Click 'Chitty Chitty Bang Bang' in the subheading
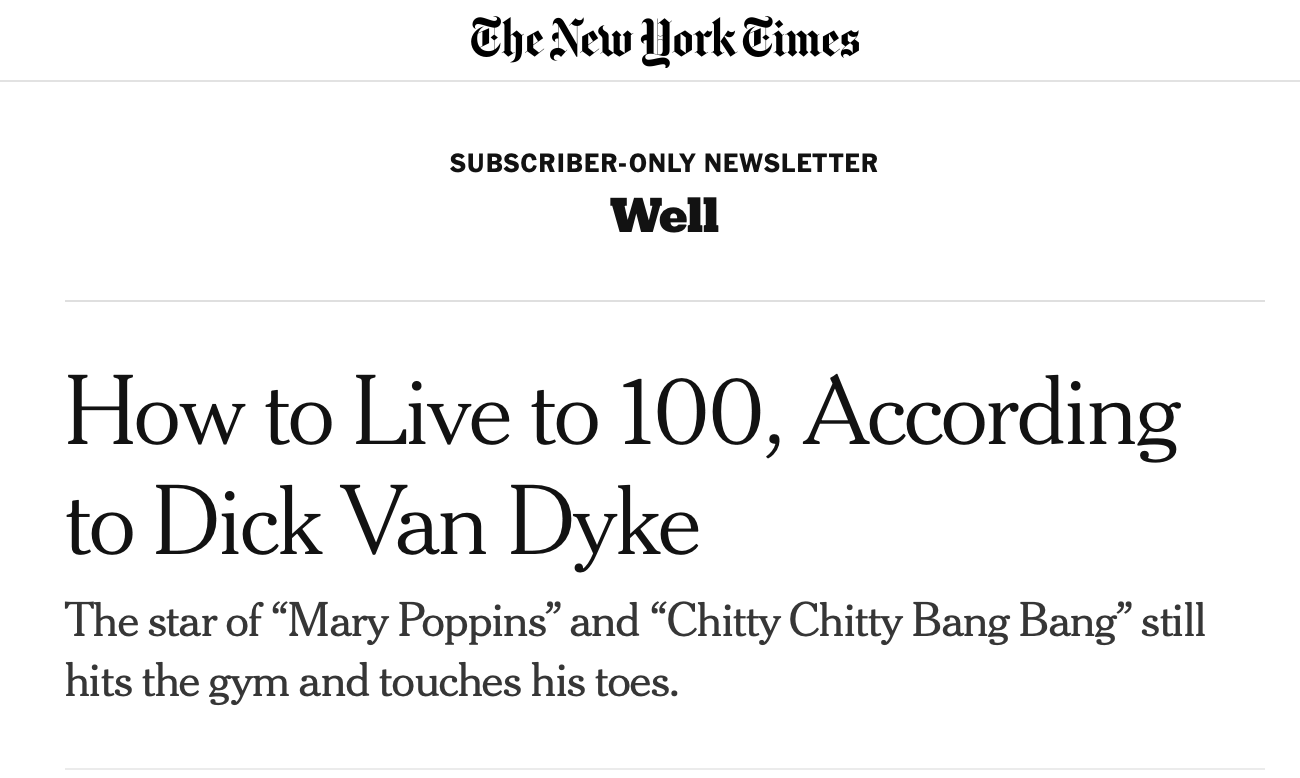Screen dimensions: 1300x778 pos(892,622)
